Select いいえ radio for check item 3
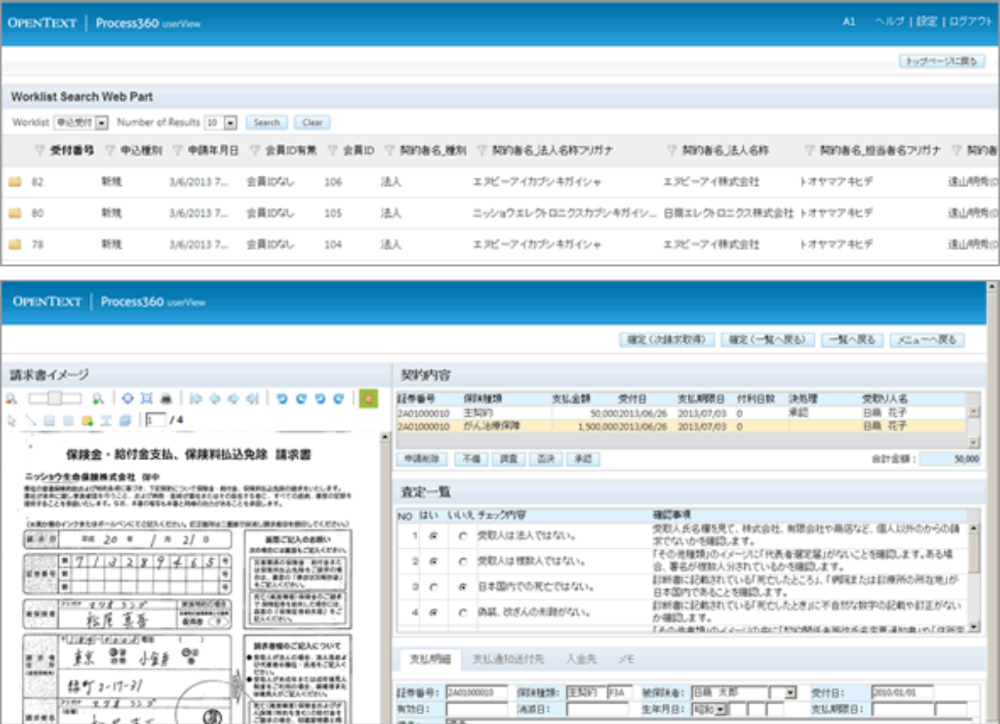 (463, 587)
